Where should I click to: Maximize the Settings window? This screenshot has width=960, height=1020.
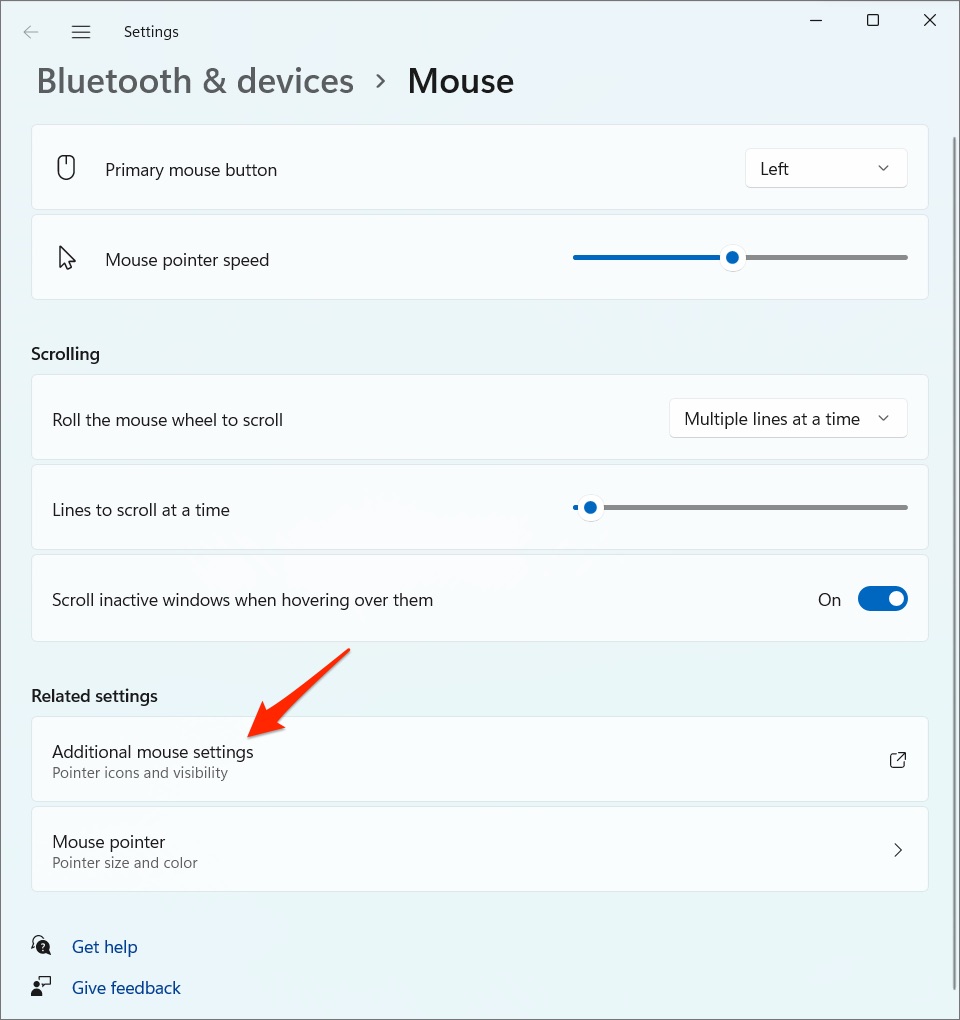[x=873, y=21]
